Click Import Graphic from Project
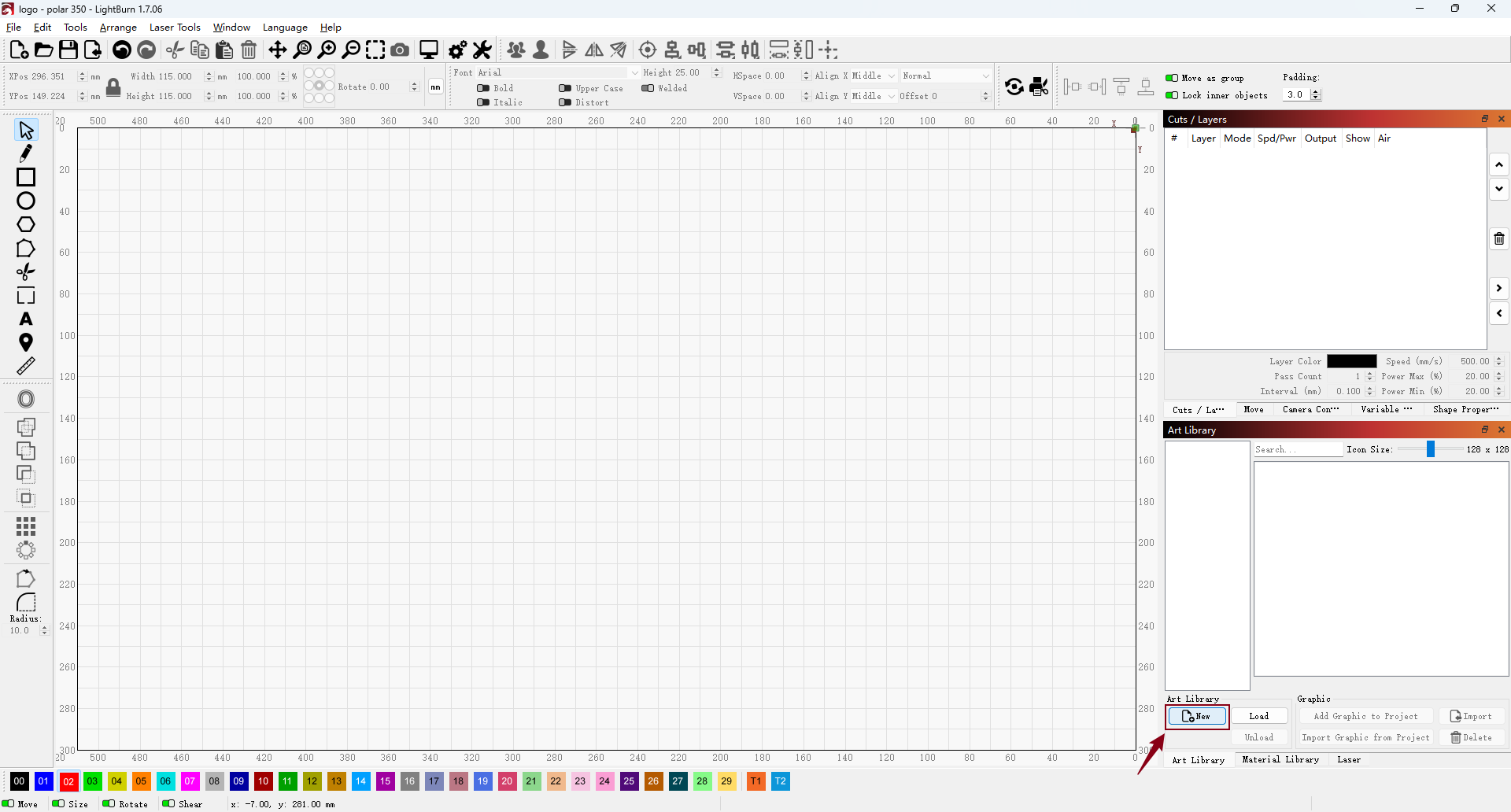Image resolution: width=1511 pixels, height=812 pixels. pos(1365,737)
